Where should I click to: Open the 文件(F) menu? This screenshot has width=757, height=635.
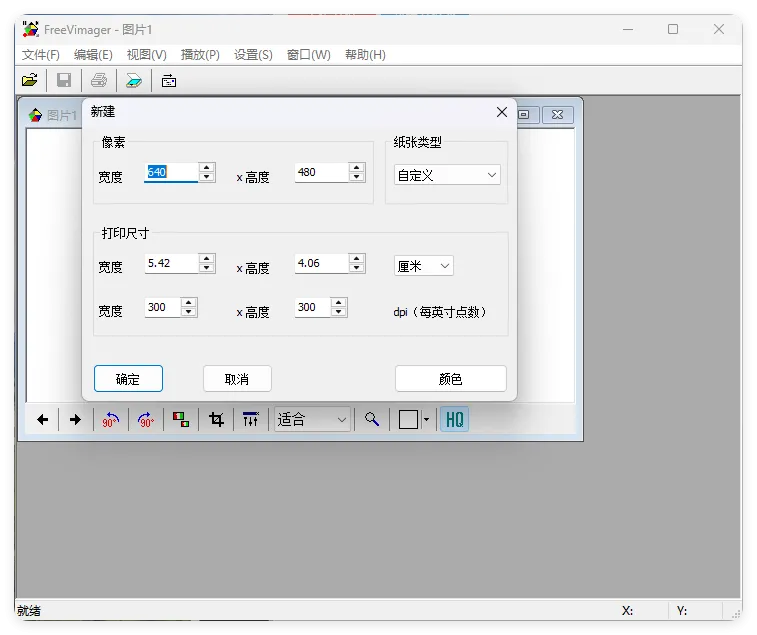[x=41, y=55]
